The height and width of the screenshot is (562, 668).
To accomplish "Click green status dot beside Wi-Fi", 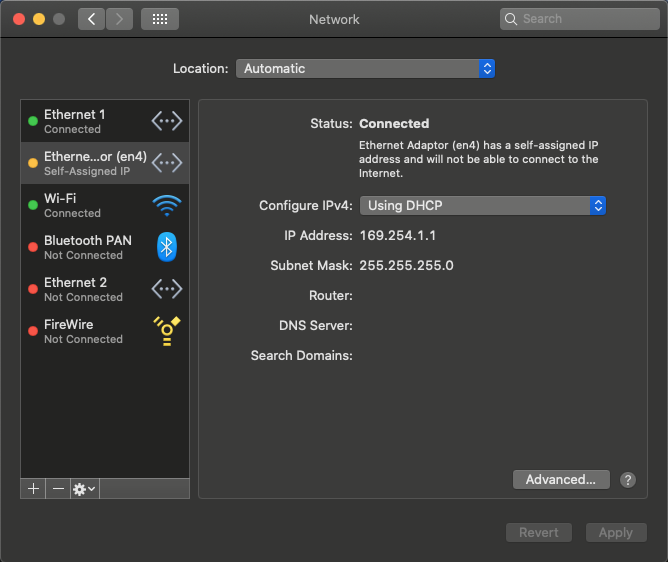I will point(33,205).
